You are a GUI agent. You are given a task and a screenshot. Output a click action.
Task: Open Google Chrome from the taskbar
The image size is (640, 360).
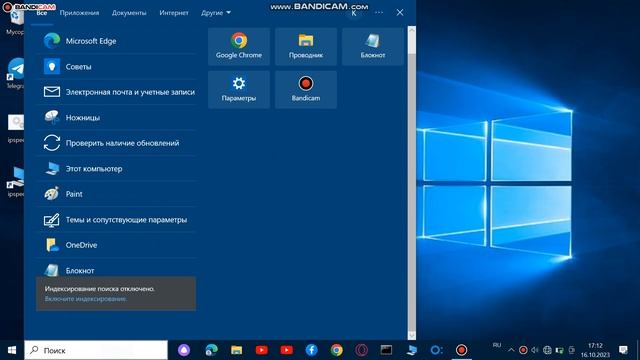(x=337, y=350)
